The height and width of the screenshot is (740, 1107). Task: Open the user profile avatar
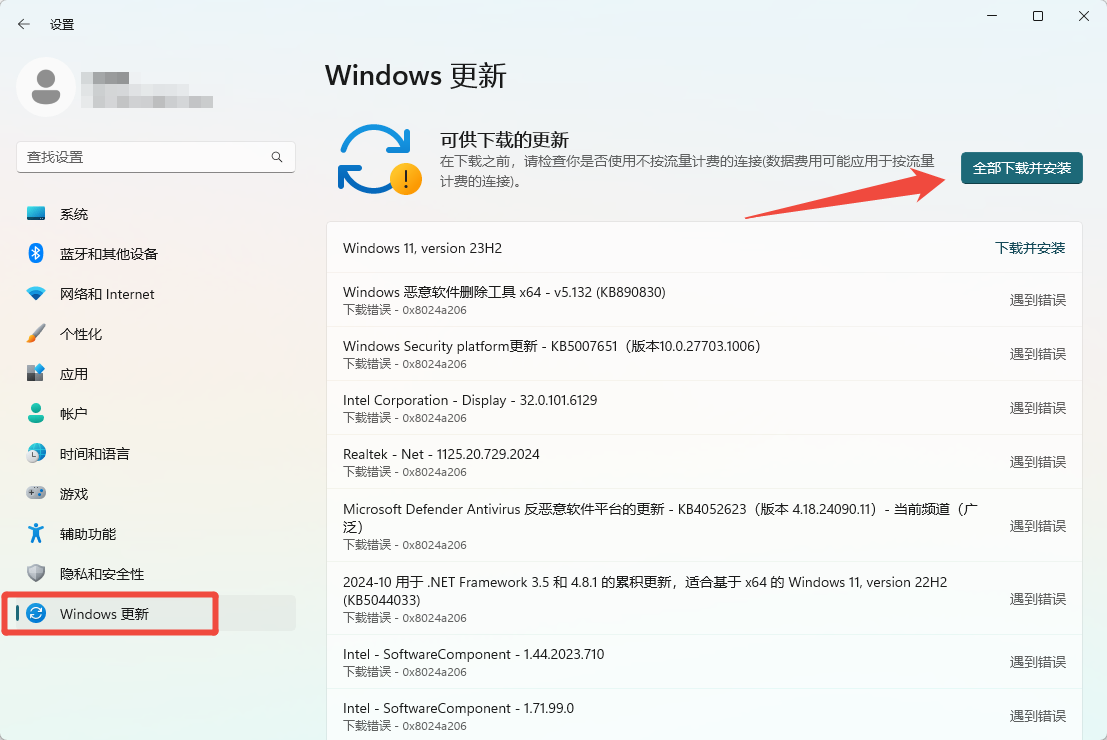[46, 87]
